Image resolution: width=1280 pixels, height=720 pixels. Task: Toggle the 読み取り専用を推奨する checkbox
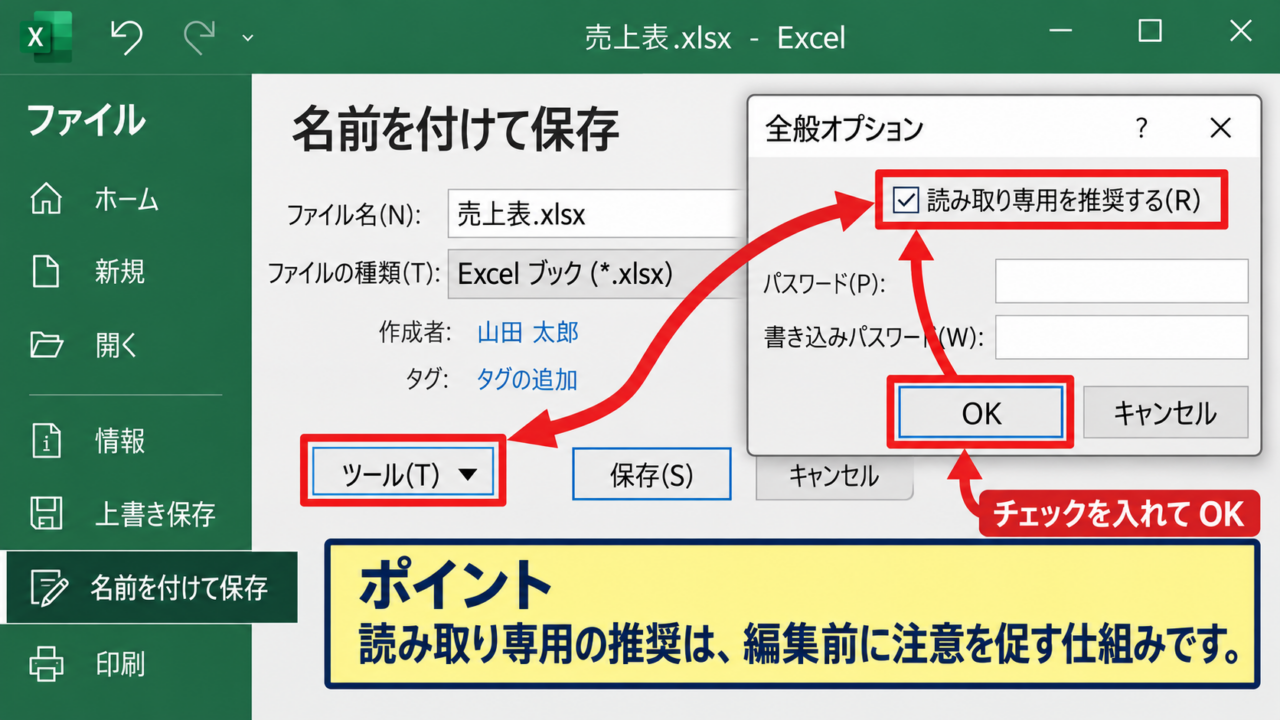pyautogui.click(x=906, y=201)
